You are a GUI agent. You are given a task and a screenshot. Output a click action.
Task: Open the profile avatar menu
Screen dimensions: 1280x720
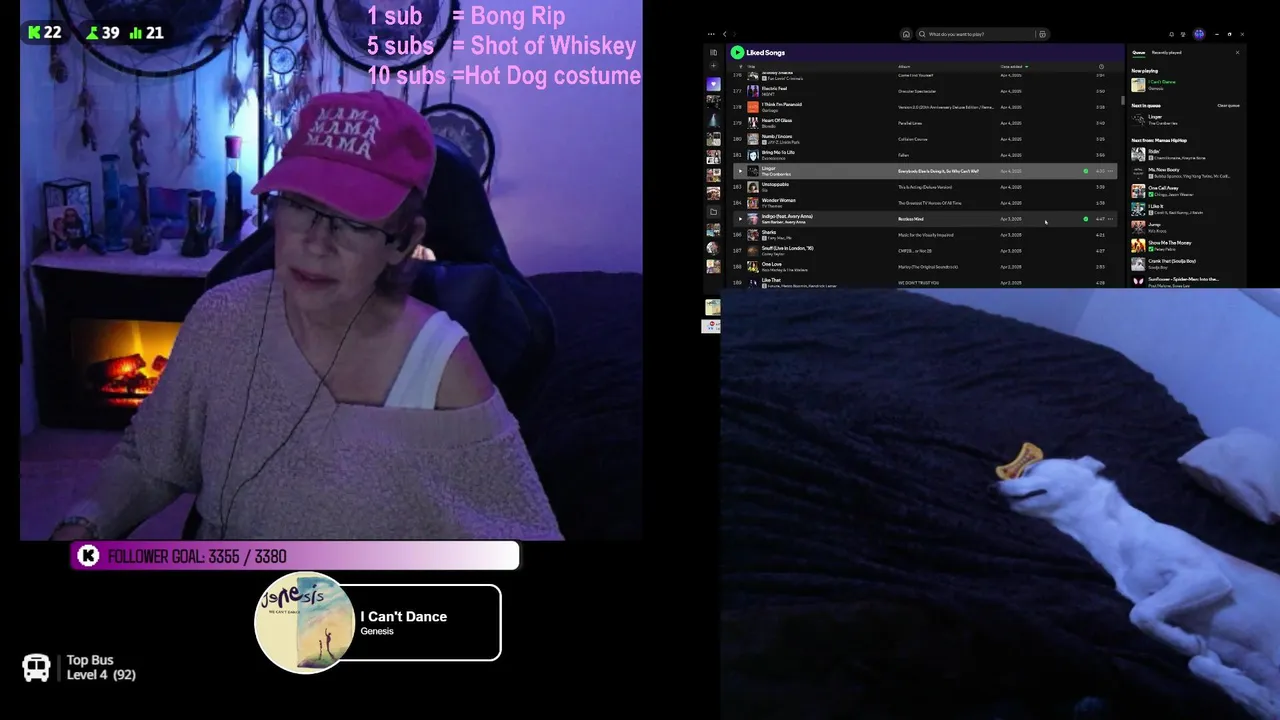pos(1199,34)
